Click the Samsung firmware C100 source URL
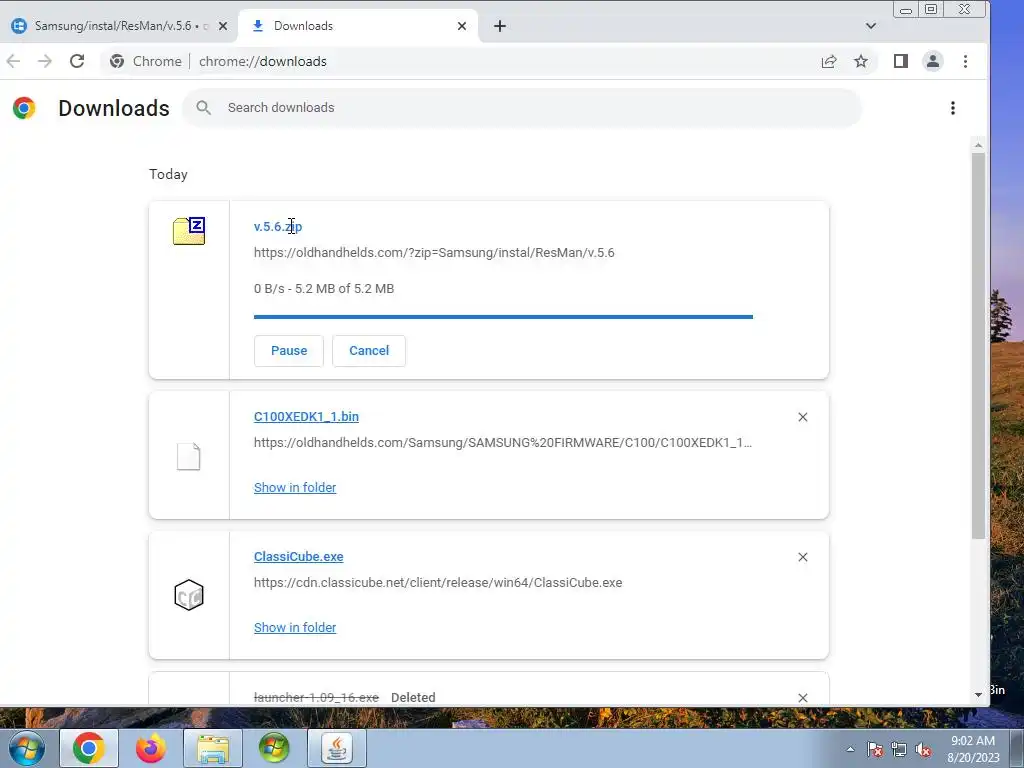 click(x=503, y=443)
